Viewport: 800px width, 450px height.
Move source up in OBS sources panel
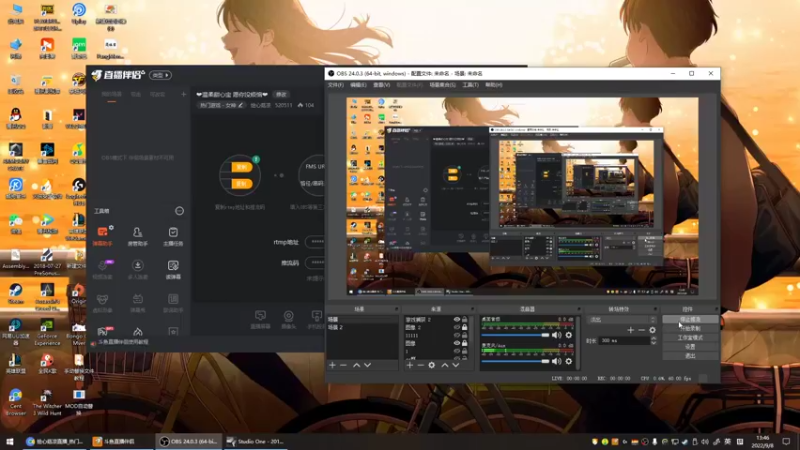pos(444,365)
